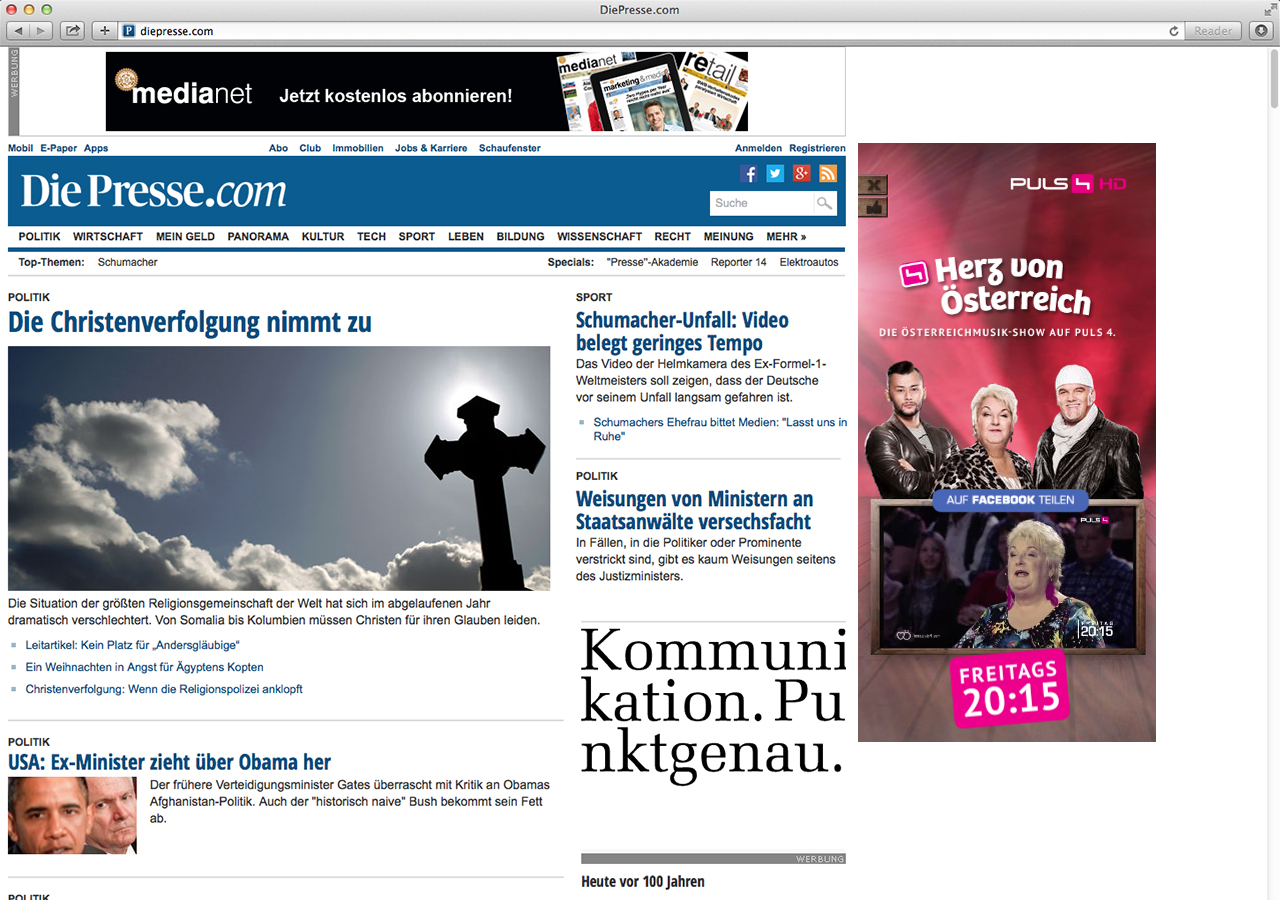
Task: Open the PANORAMA navigation section
Action: 258,237
